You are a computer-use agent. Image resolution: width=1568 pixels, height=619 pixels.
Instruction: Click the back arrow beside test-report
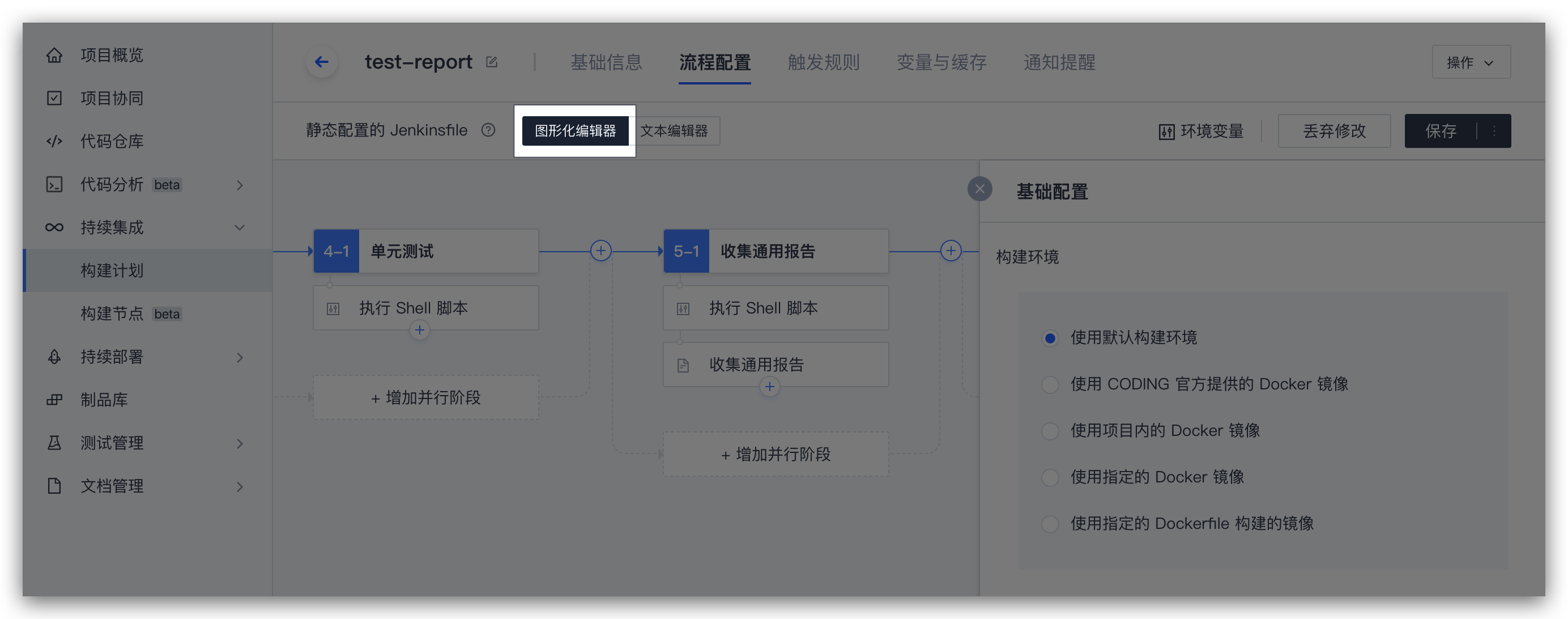(321, 62)
